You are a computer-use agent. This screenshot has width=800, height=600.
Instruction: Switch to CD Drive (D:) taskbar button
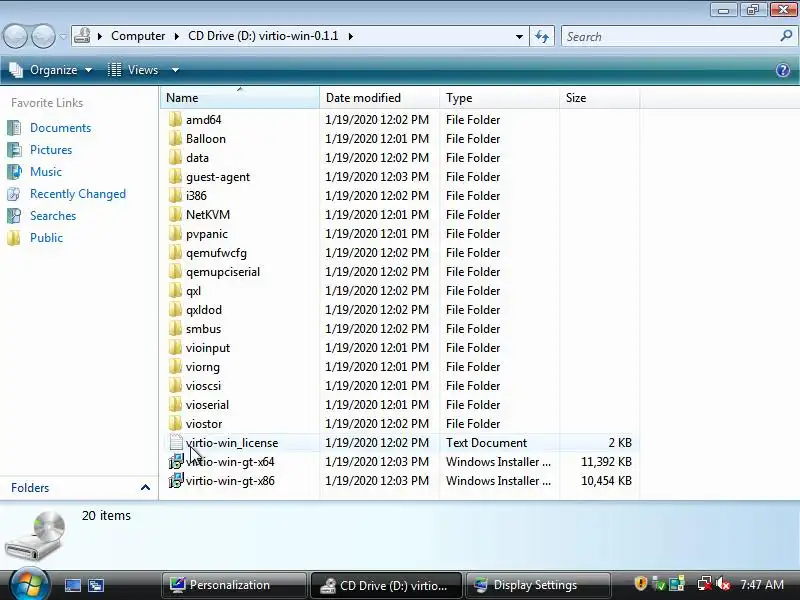[x=386, y=585]
